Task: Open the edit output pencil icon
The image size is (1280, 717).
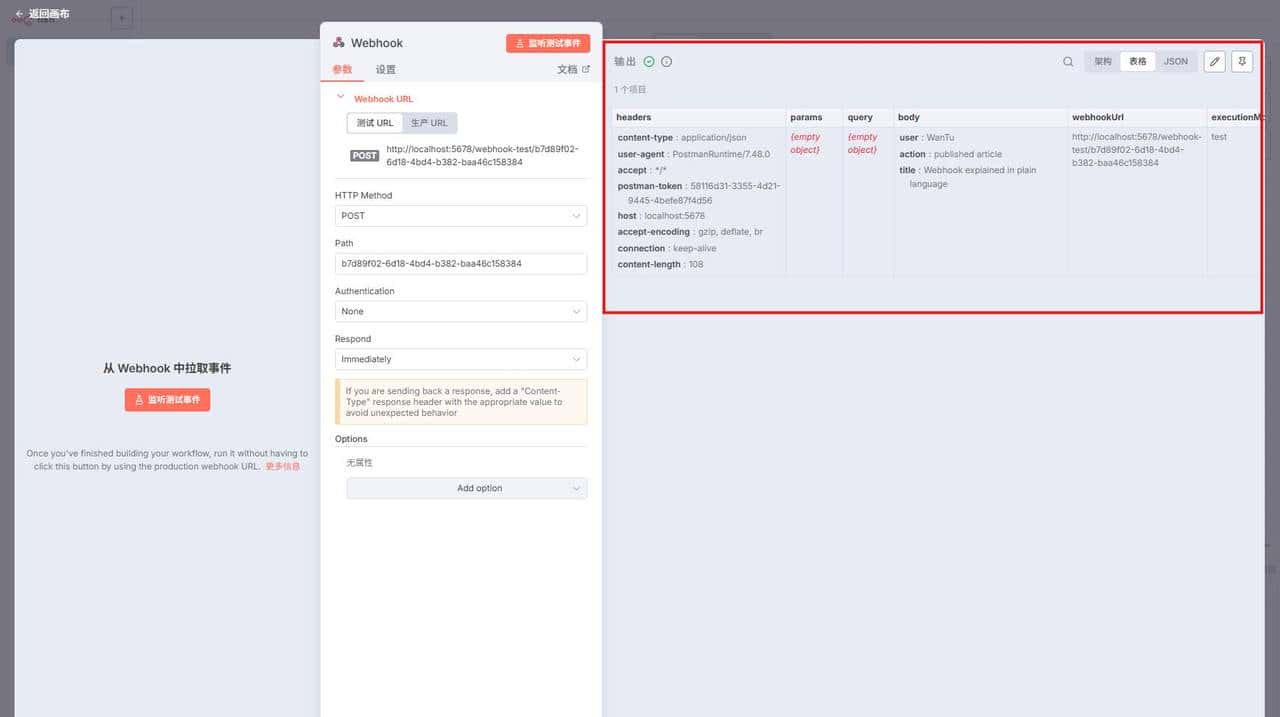Action: (1214, 61)
